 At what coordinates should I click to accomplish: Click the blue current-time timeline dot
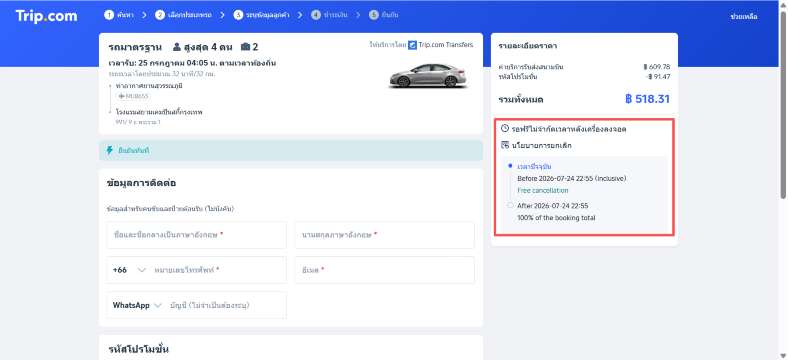[x=510, y=166]
